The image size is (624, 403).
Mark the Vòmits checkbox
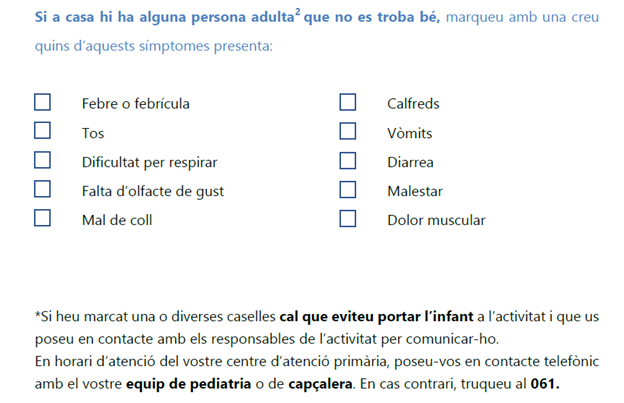347,131
